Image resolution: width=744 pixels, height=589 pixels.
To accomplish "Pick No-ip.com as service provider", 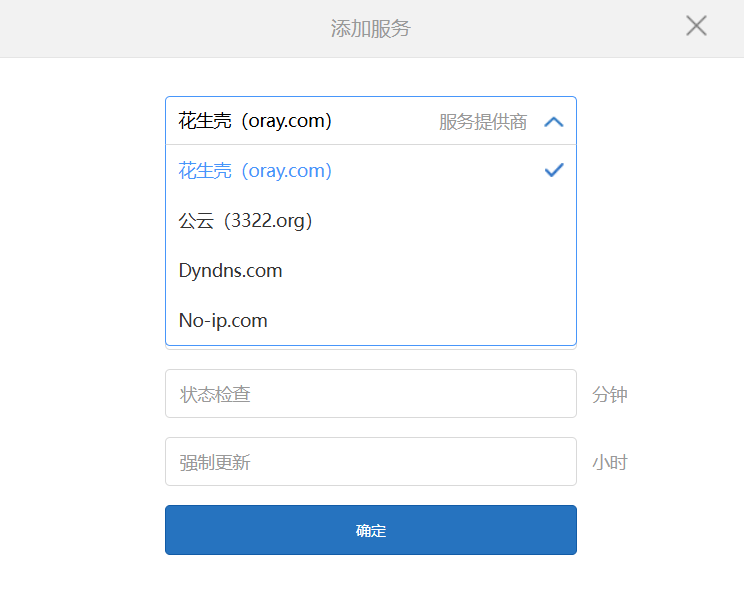I will coord(371,320).
